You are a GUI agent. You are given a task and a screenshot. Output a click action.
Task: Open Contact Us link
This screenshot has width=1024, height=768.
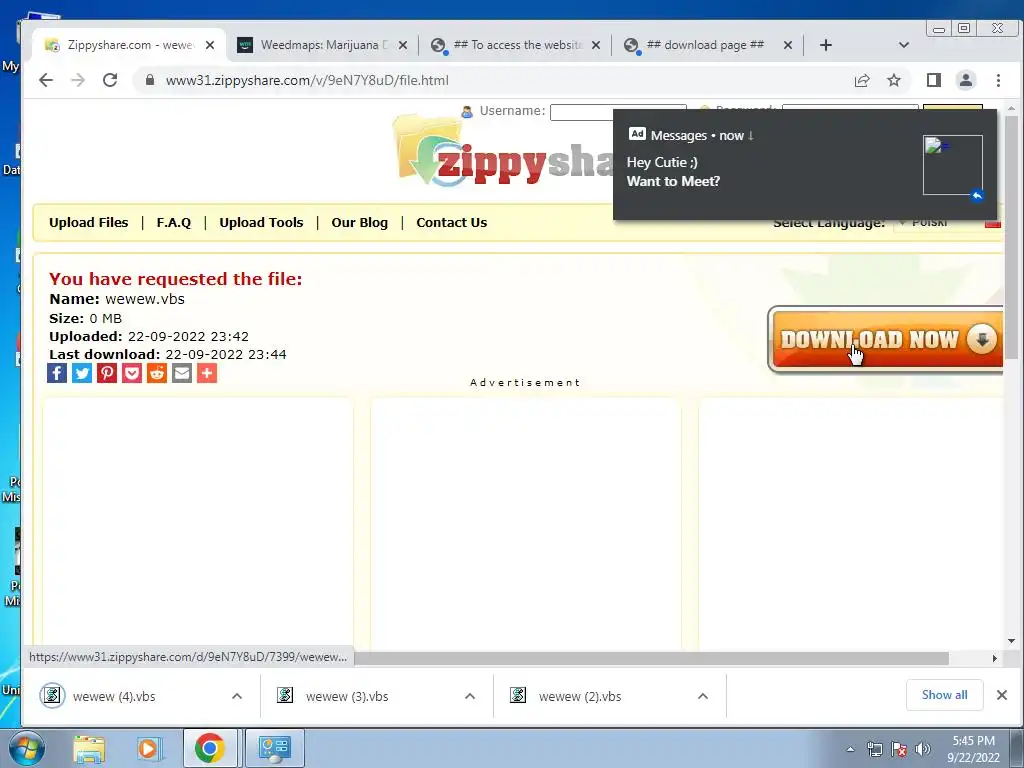452,223
